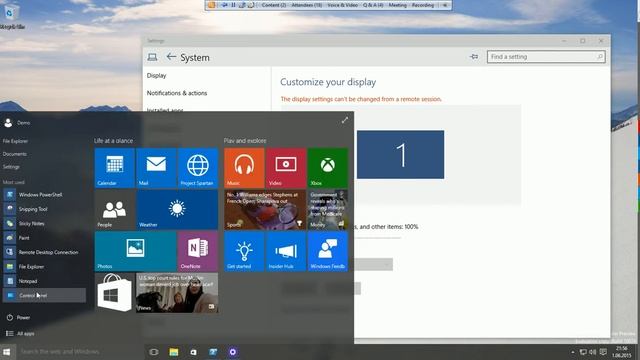Open the Xbox tile
This screenshot has height=360, width=640.
coord(328,168)
